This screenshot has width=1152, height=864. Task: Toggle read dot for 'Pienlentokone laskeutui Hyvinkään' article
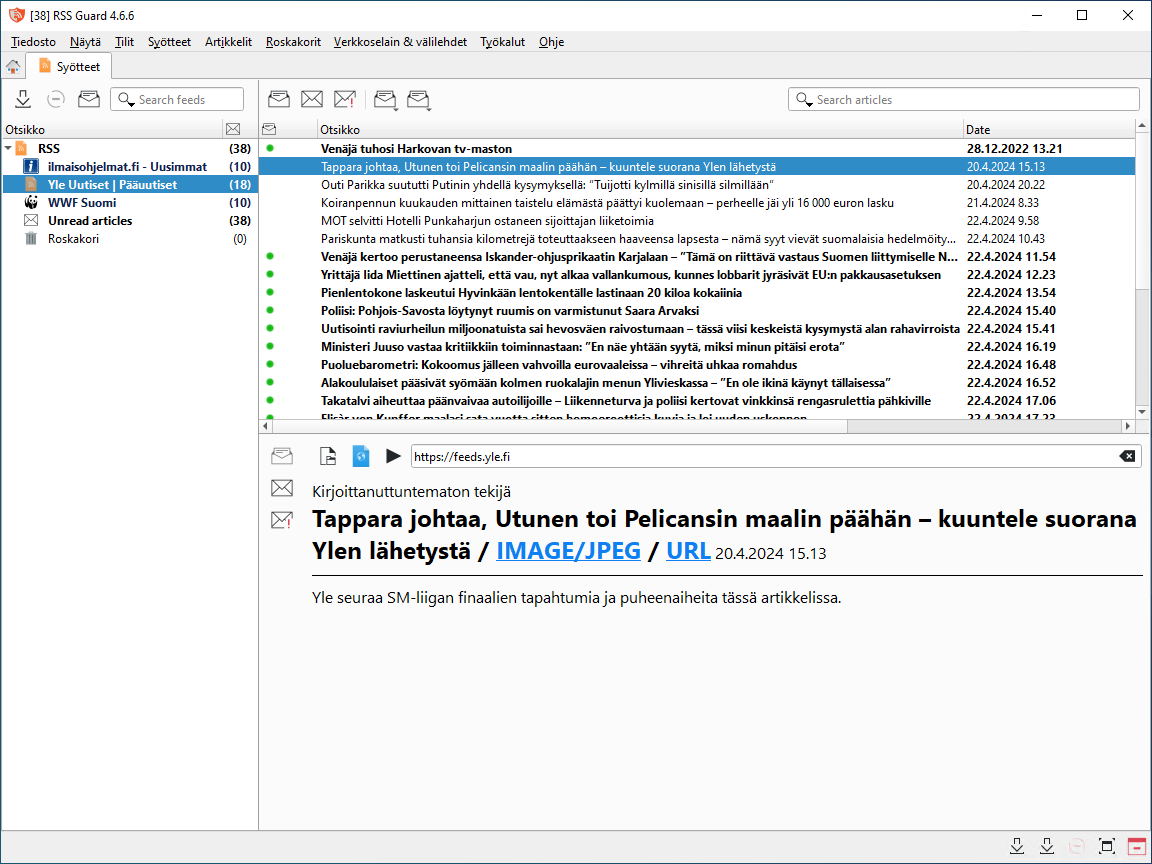[x=270, y=292]
